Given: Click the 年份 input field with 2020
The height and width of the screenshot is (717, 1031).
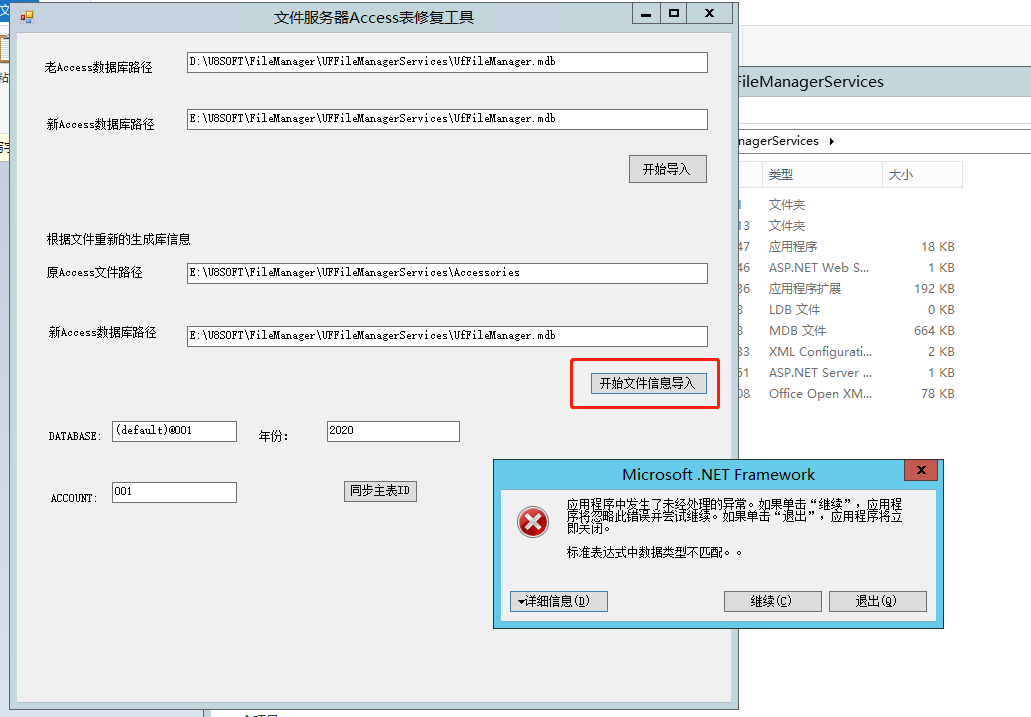Looking at the screenshot, I should 393,432.
